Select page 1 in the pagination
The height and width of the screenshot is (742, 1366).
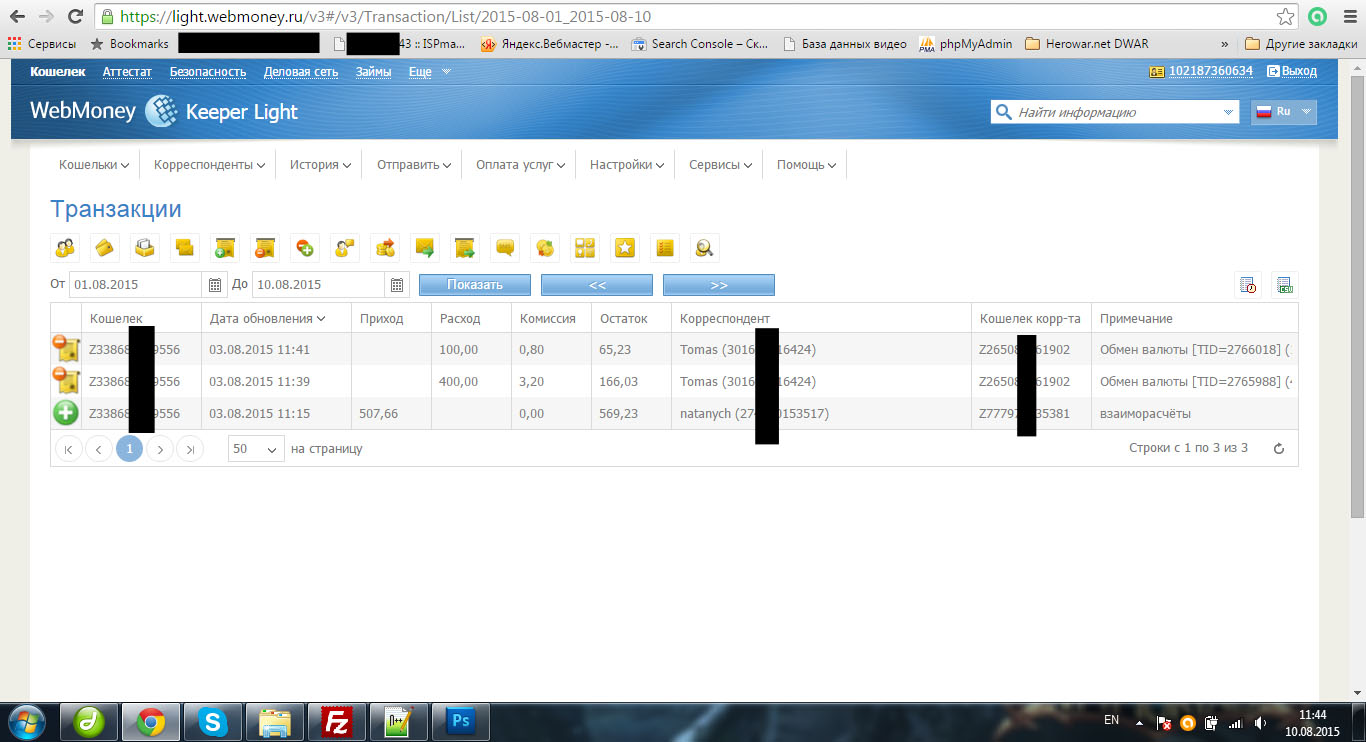(129, 449)
